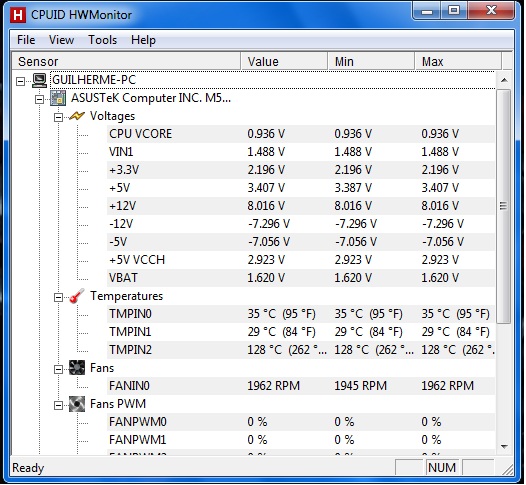This screenshot has width=526, height=485.
Task: Maximize the HWMonitor window
Action: coord(454,11)
